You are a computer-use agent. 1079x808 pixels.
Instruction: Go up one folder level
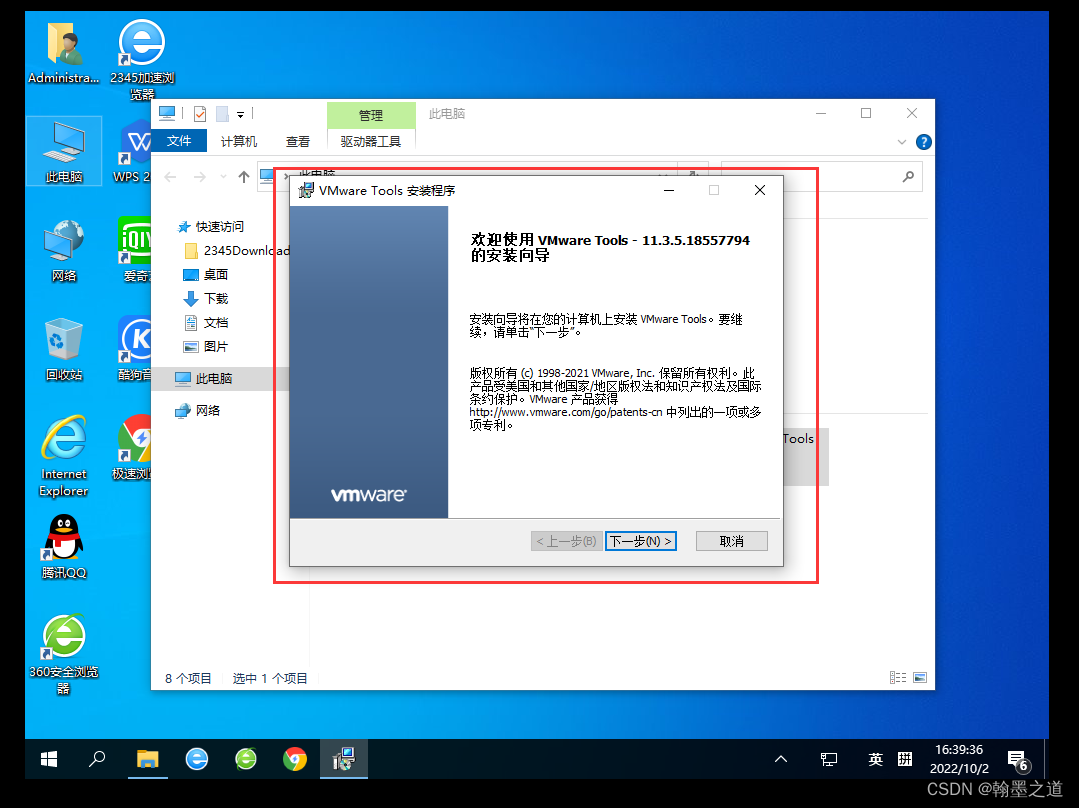(x=244, y=177)
